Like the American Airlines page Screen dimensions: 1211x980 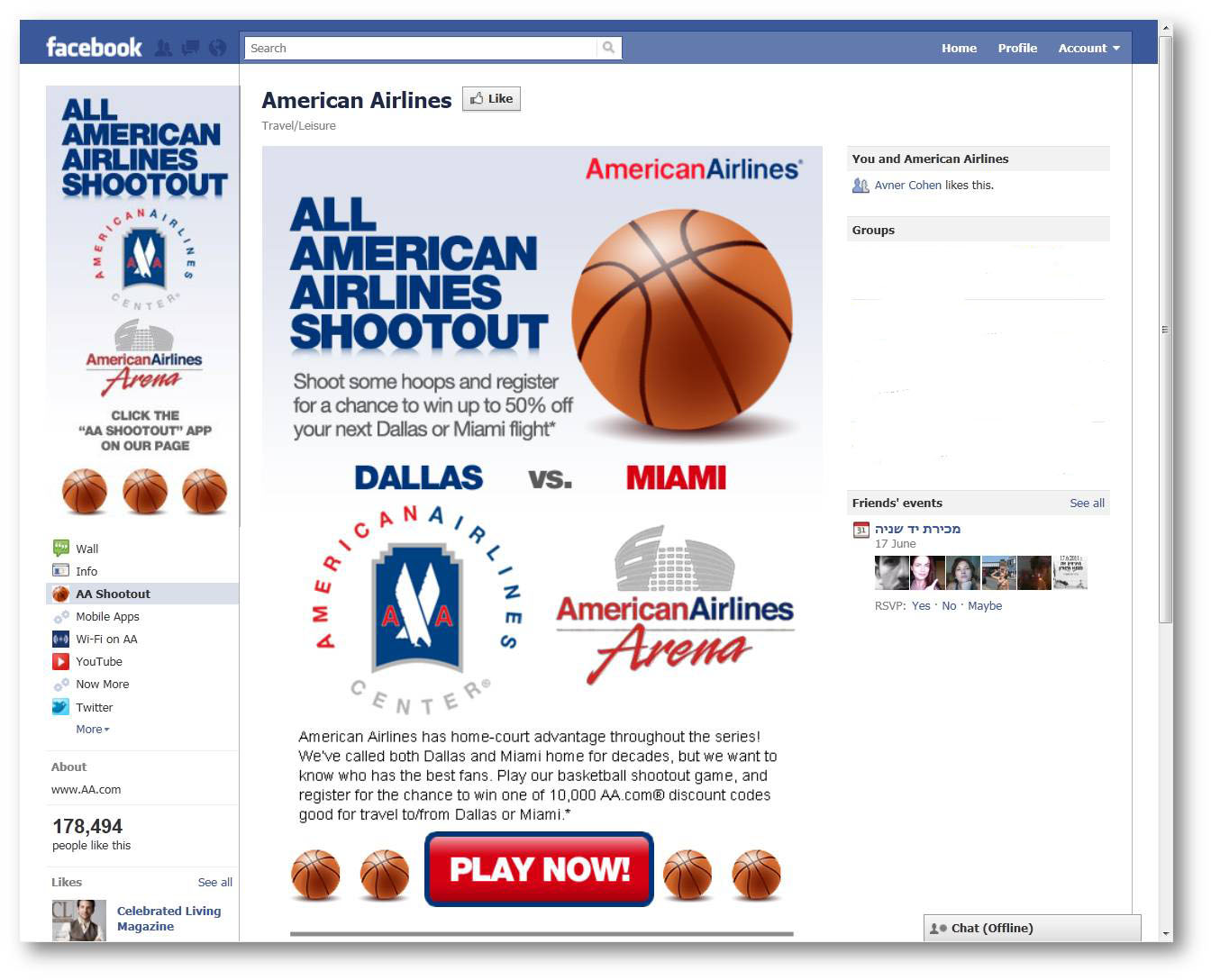click(491, 99)
